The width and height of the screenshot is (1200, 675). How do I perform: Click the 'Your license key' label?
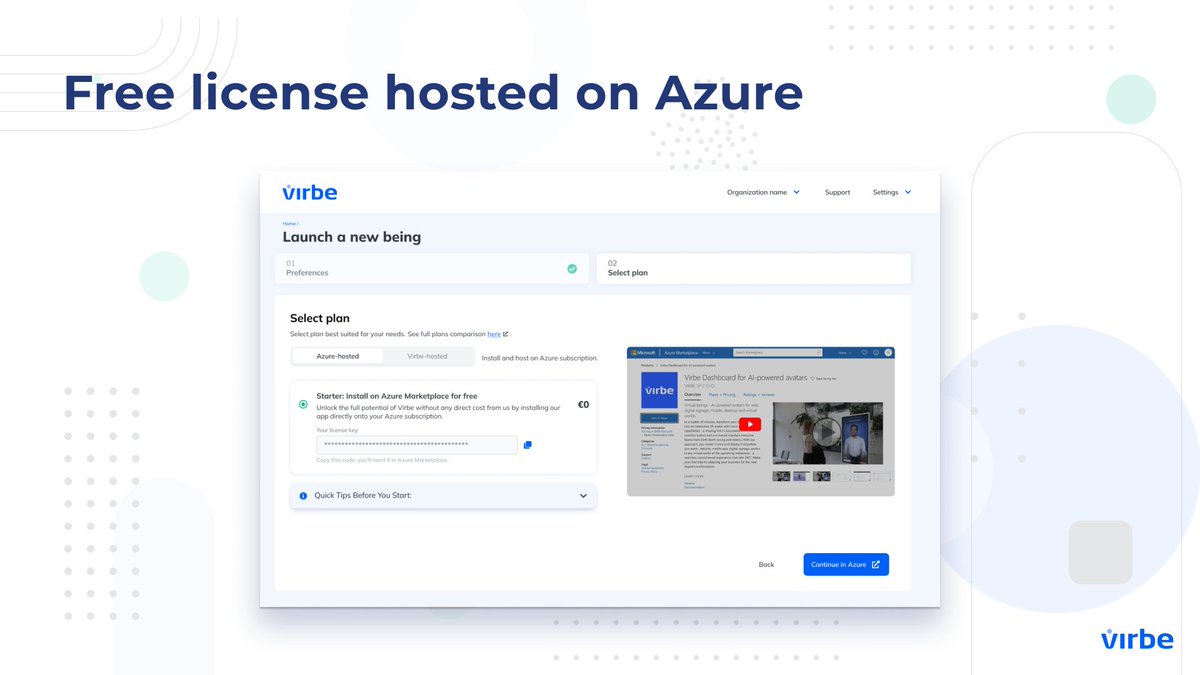click(x=337, y=430)
